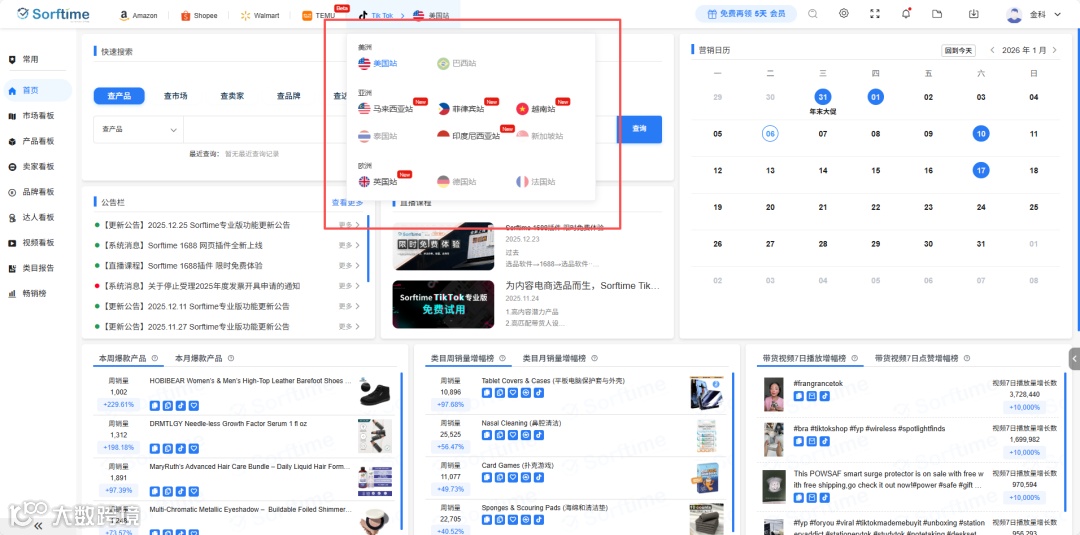This screenshot has height=535, width=1080.
Task: Expand the 金科 account dropdown arrow
Action: pyautogui.click(x=1057, y=14)
